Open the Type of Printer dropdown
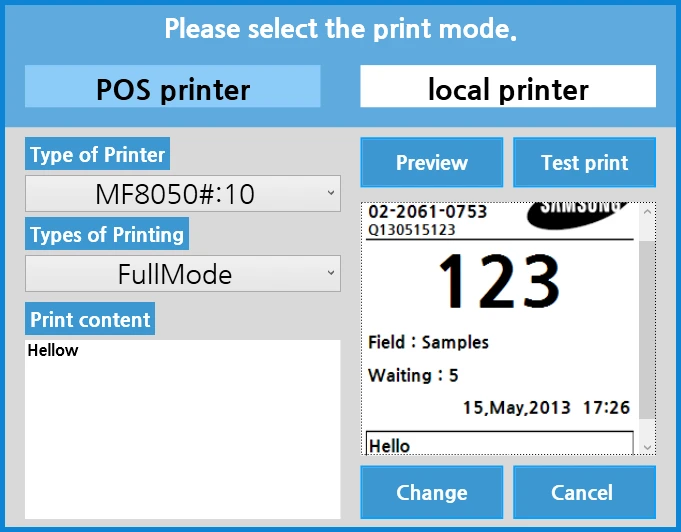The width and height of the screenshot is (681, 532). tap(183, 194)
